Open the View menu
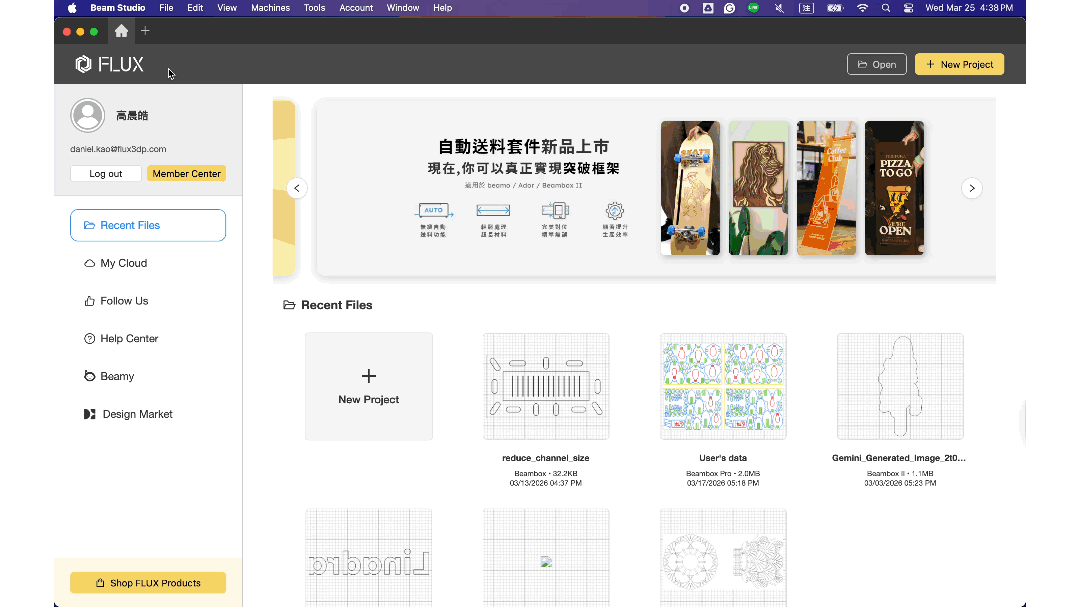The height and width of the screenshot is (608, 1080). click(x=227, y=8)
